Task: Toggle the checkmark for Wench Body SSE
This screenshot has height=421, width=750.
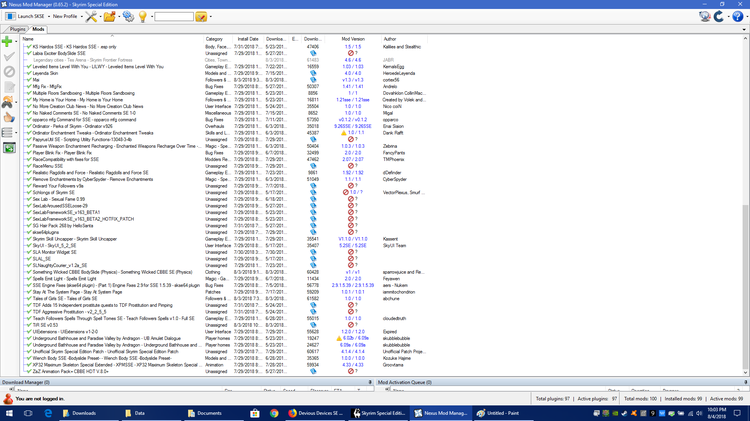Action: (29, 358)
